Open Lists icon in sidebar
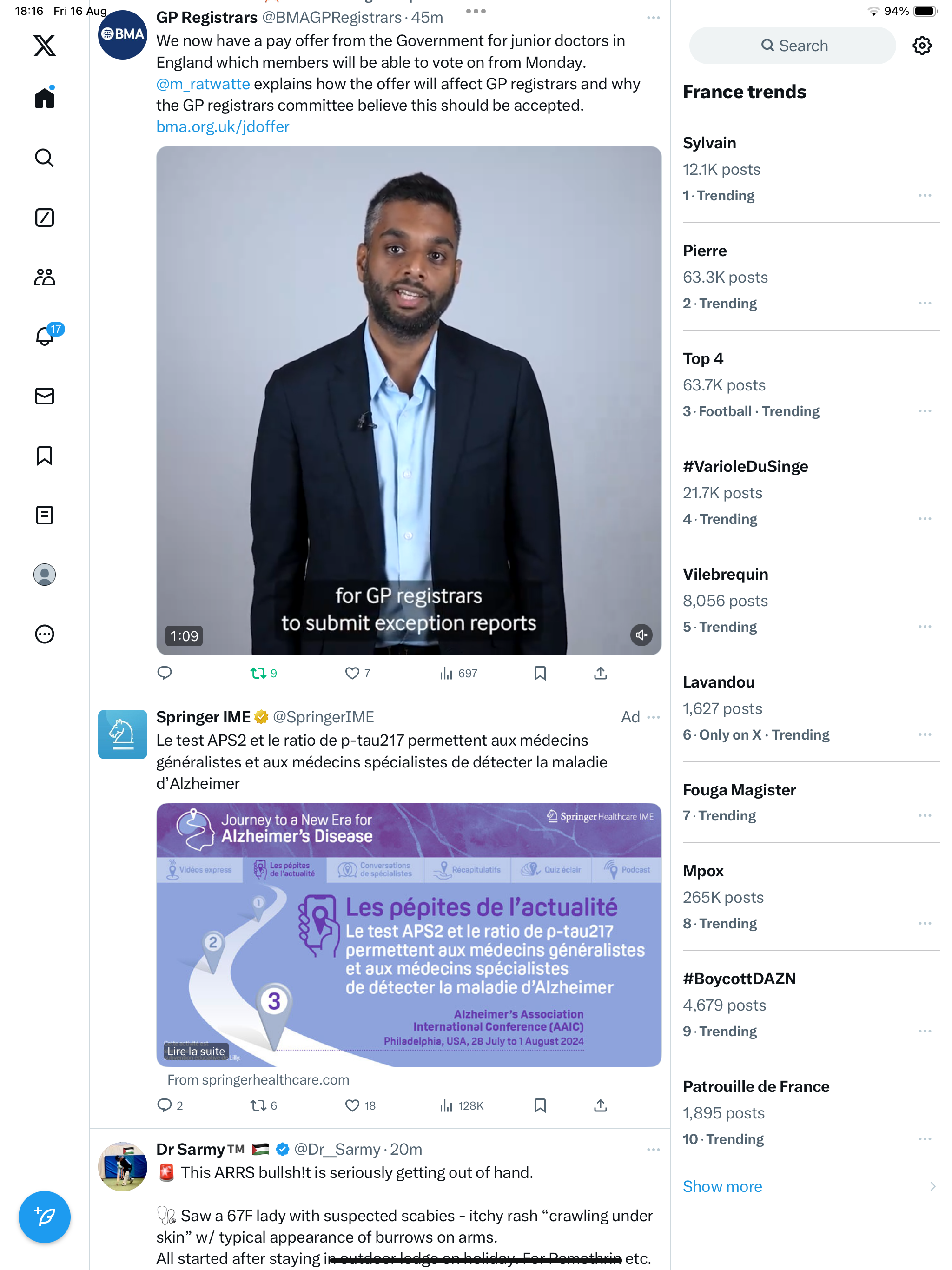This screenshot has height=1270, width=952. [44, 515]
